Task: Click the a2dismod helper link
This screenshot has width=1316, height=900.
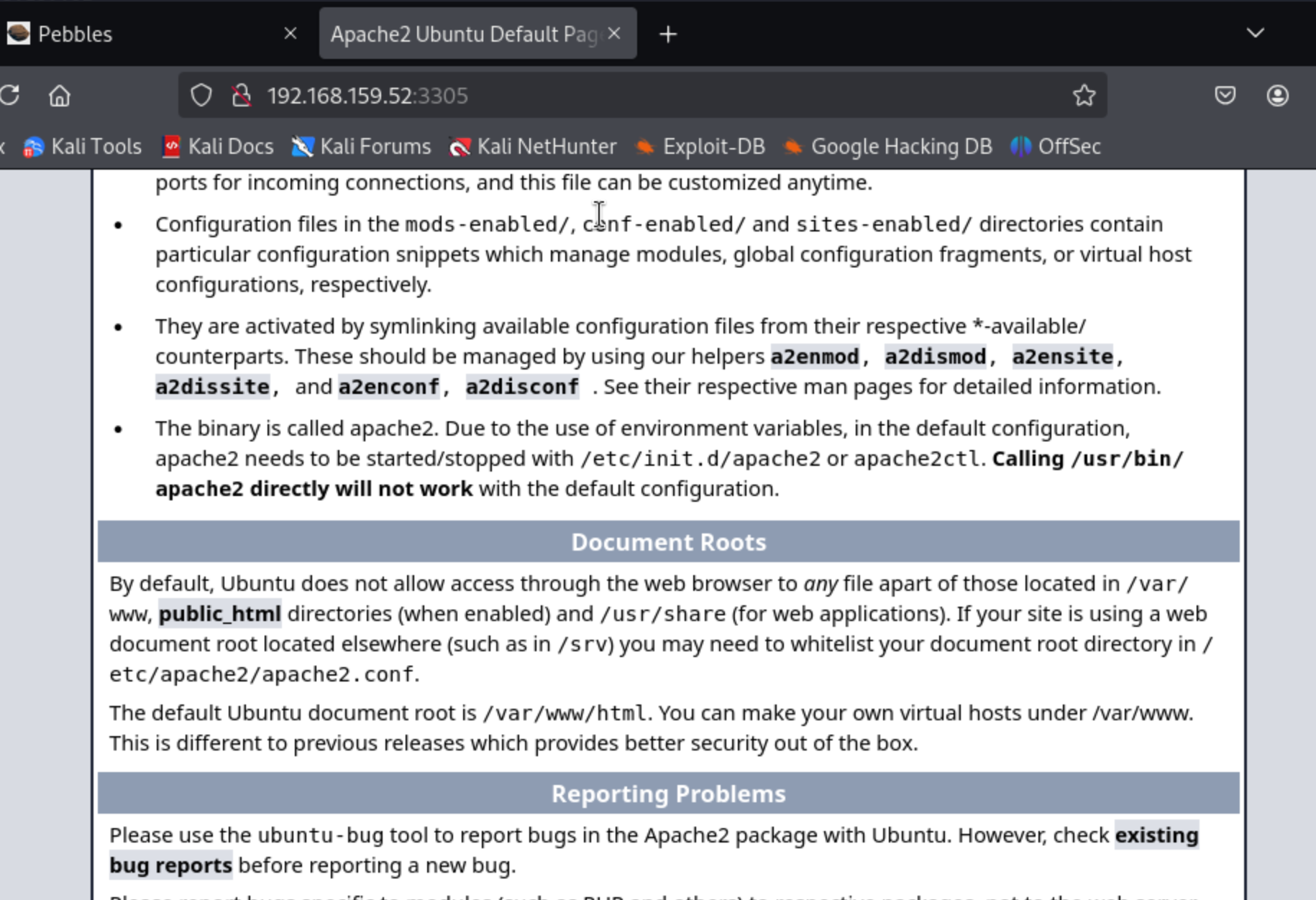Action: tap(936, 357)
